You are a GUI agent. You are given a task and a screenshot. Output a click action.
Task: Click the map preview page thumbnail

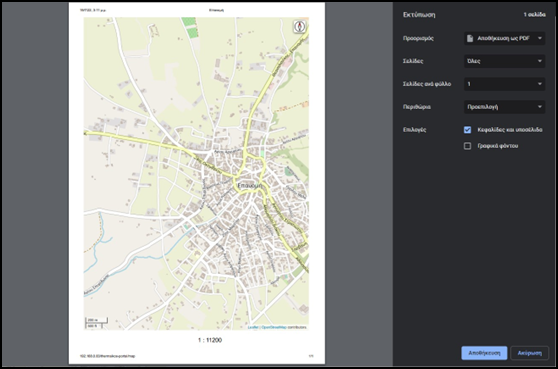tap(196, 183)
